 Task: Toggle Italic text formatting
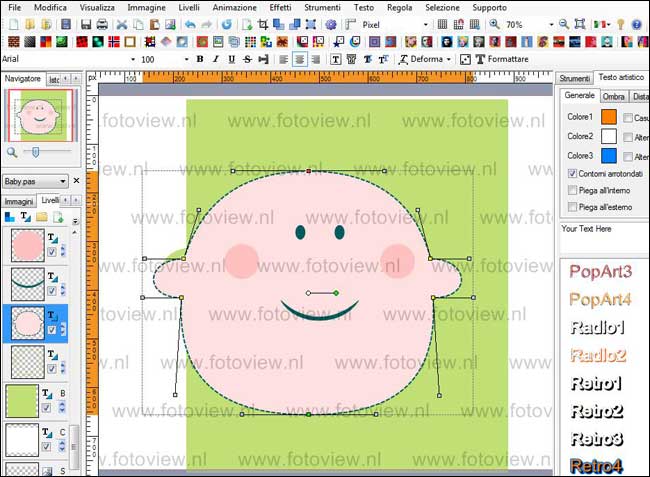coord(215,59)
